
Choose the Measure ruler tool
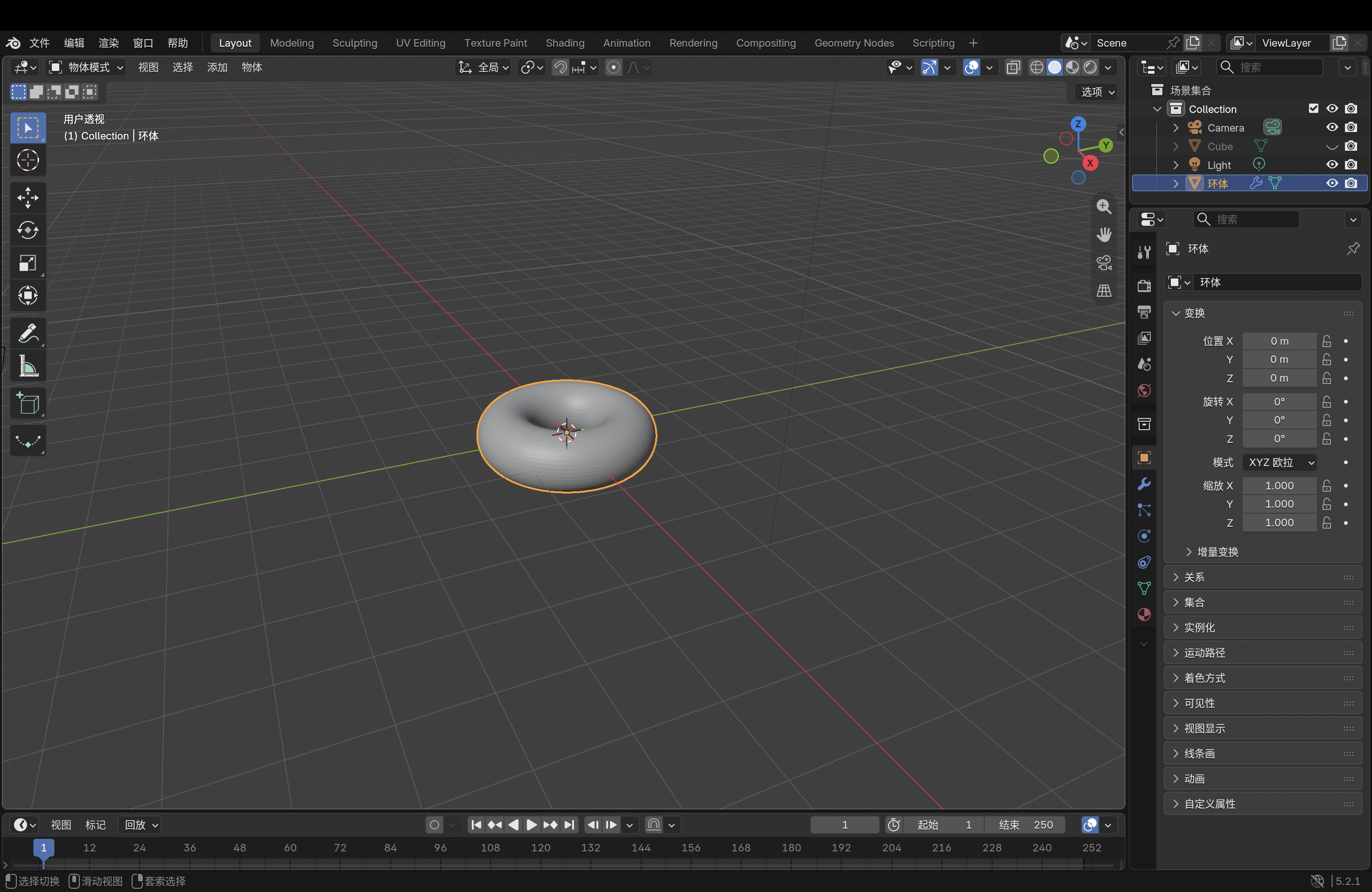coord(28,366)
